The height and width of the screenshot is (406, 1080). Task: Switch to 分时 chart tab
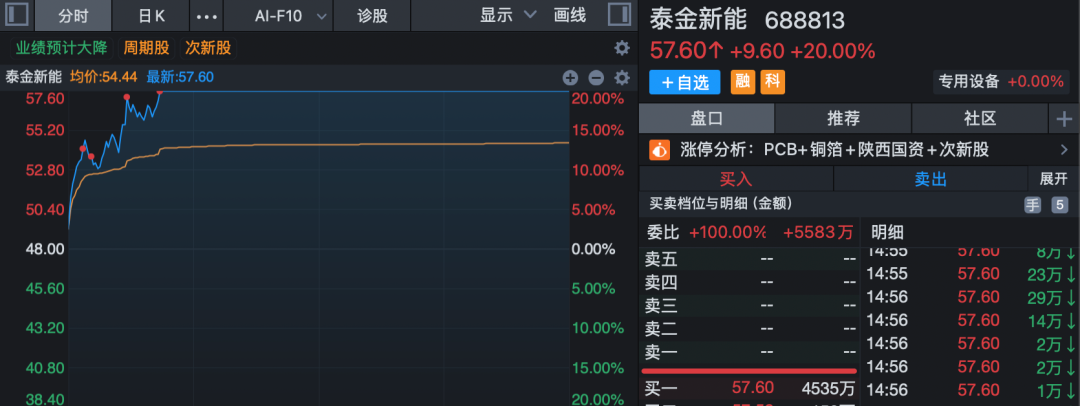[x=73, y=15]
